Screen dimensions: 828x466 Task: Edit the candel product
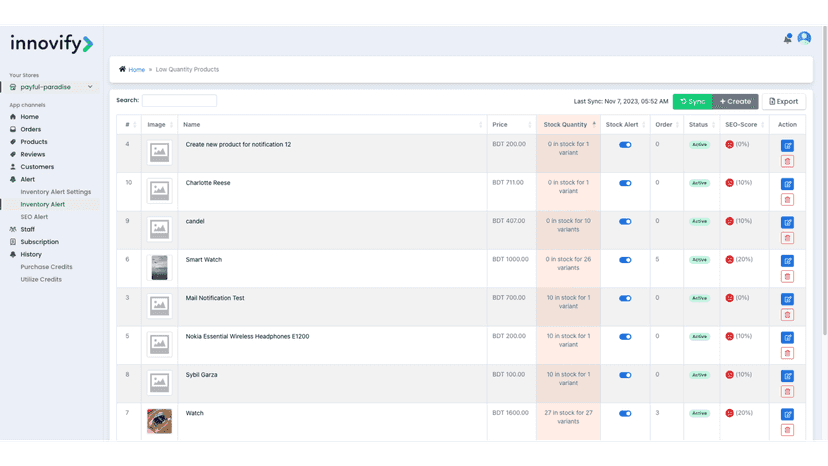787,222
